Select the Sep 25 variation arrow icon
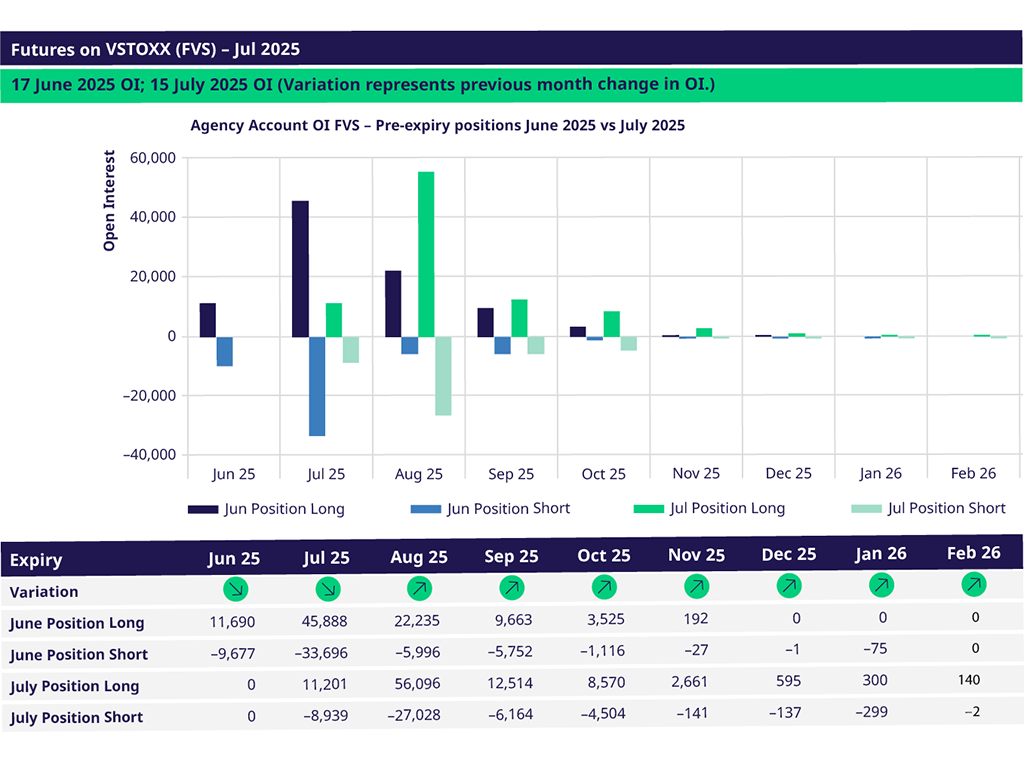The width and height of the screenshot is (1024, 762). tap(512, 587)
